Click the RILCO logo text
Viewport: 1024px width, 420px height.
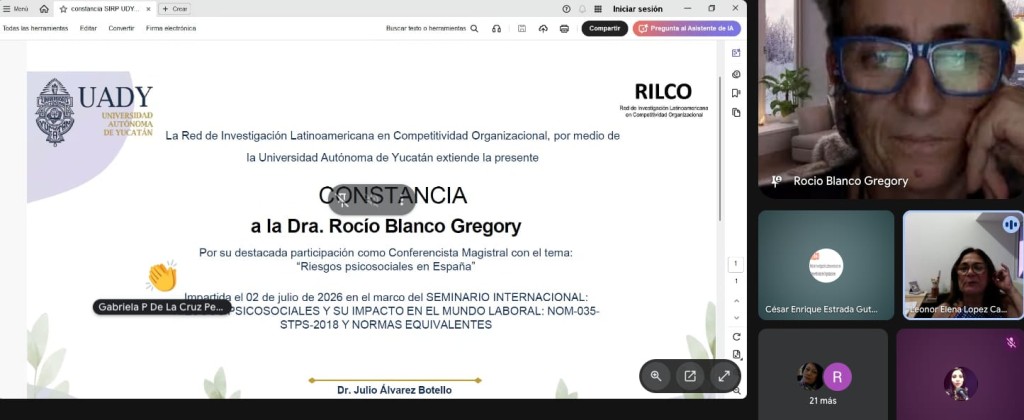point(663,91)
